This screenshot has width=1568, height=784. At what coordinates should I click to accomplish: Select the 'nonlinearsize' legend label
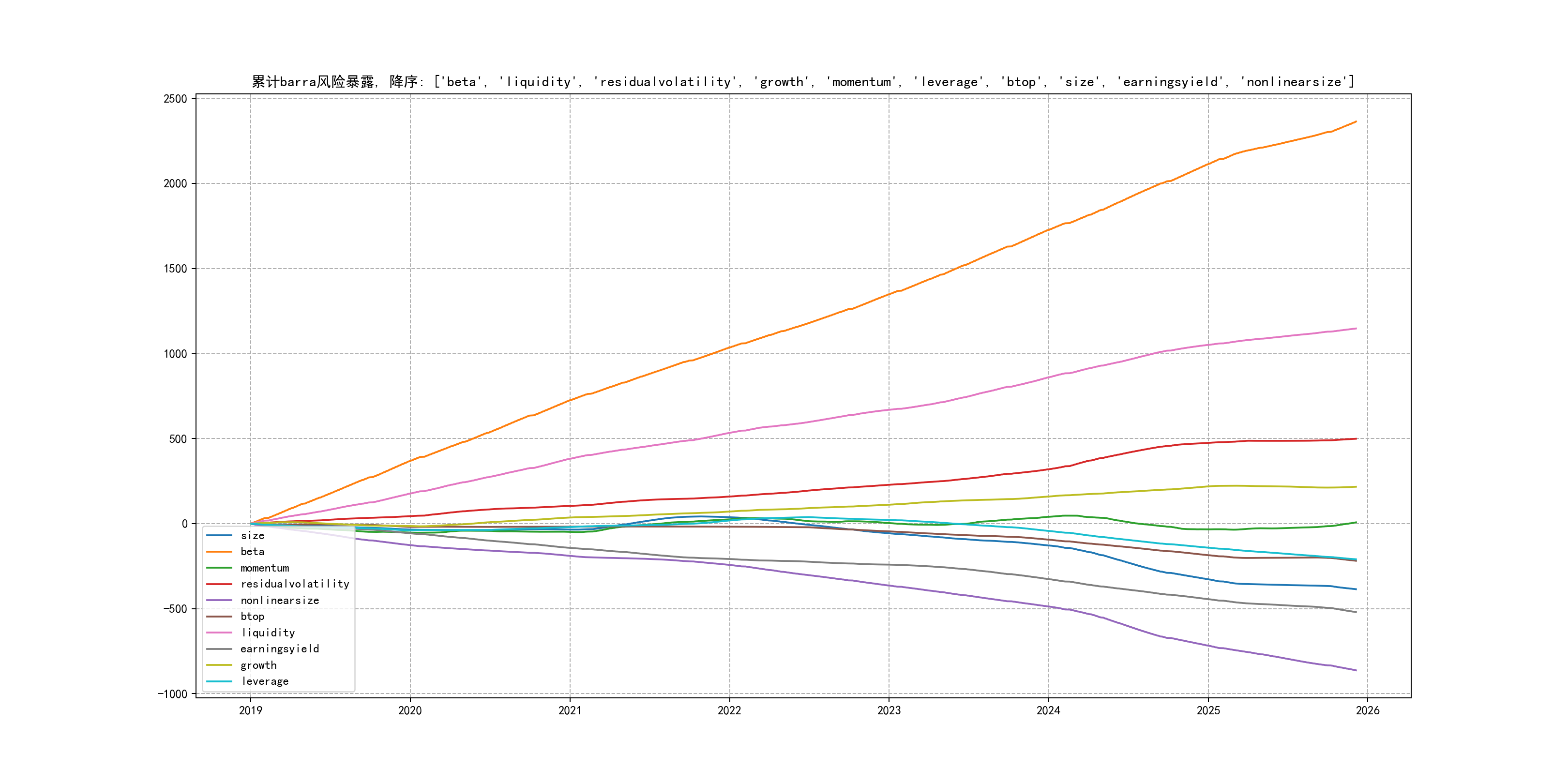(x=279, y=600)
